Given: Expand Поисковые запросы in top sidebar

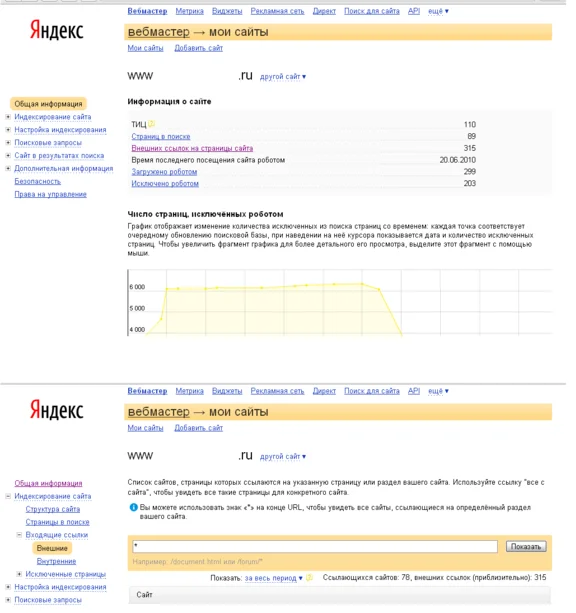Looking at the screenshot, I should [x=8, y=142].
